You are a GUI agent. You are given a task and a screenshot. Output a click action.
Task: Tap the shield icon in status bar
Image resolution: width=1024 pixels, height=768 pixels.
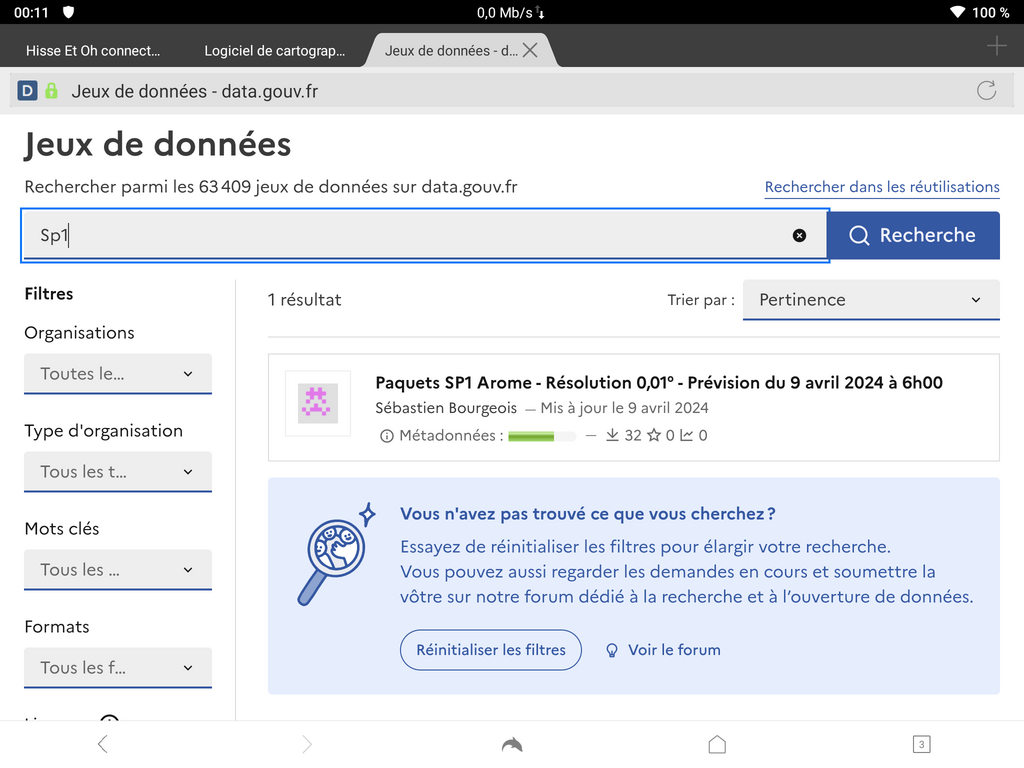[68, 12]
